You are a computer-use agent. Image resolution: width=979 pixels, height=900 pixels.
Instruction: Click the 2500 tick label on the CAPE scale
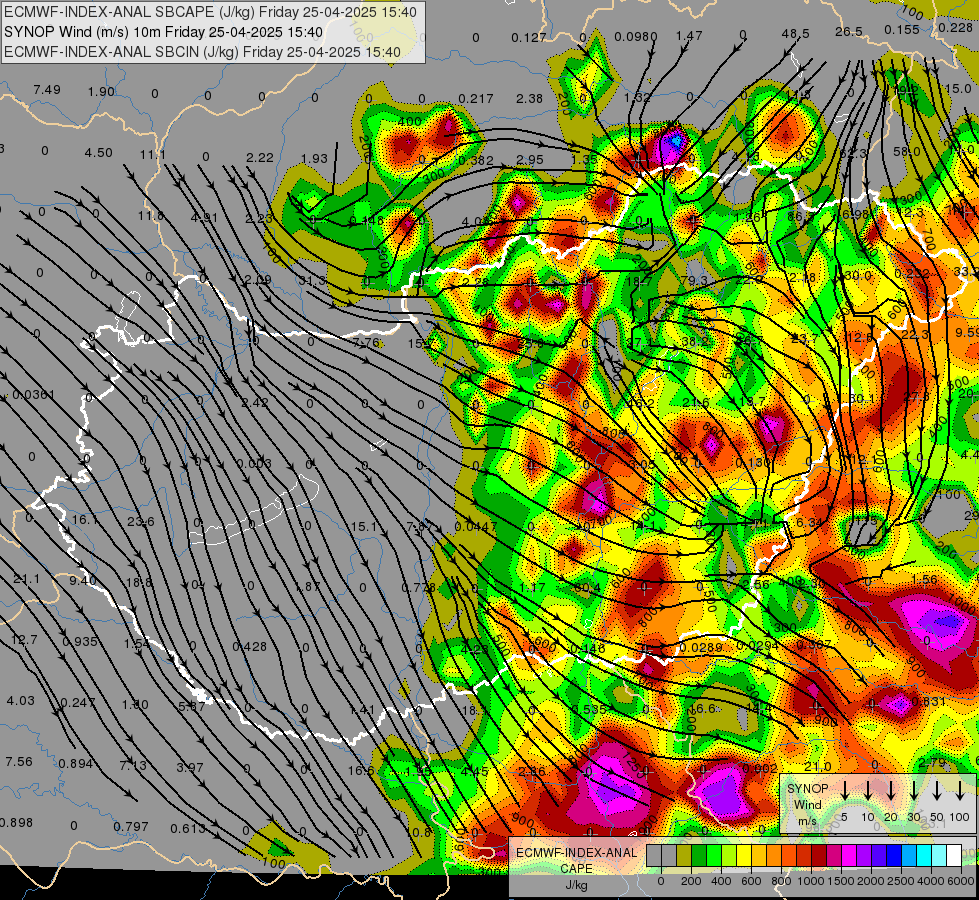[901, 881]
